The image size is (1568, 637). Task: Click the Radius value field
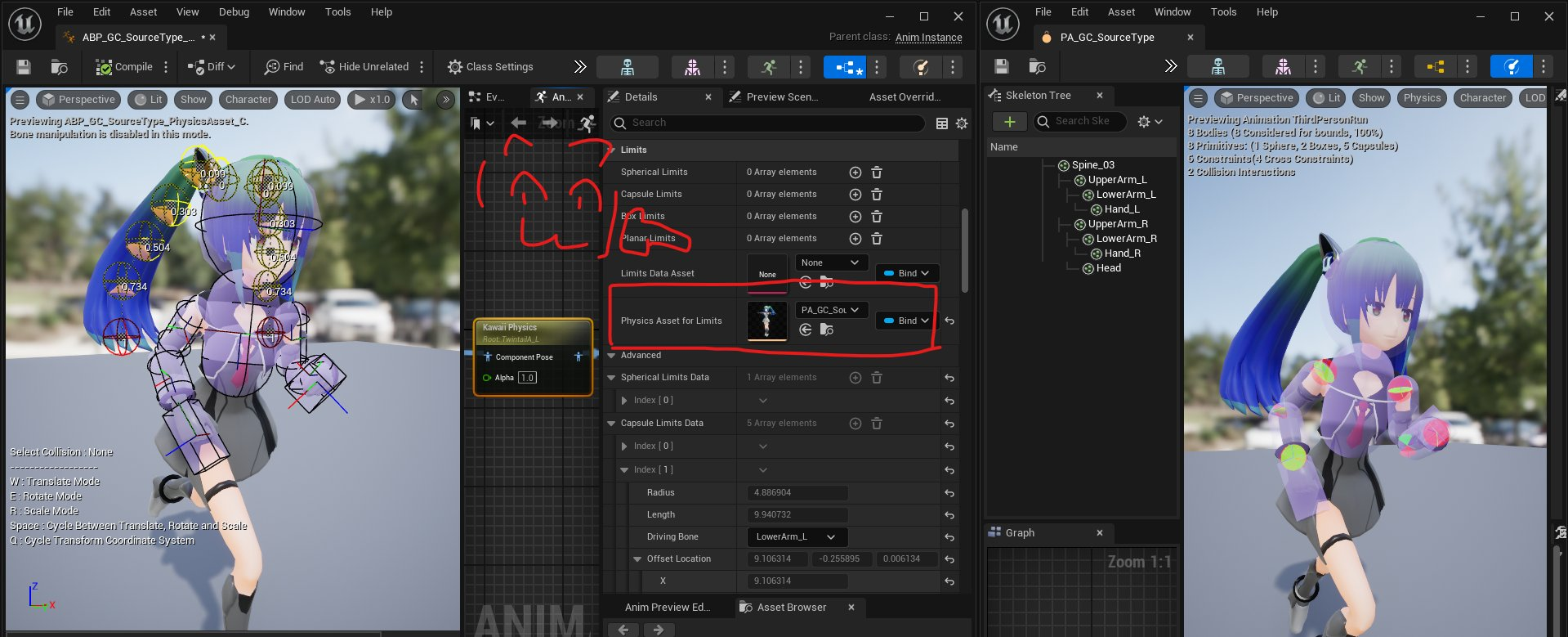[797, 493]
